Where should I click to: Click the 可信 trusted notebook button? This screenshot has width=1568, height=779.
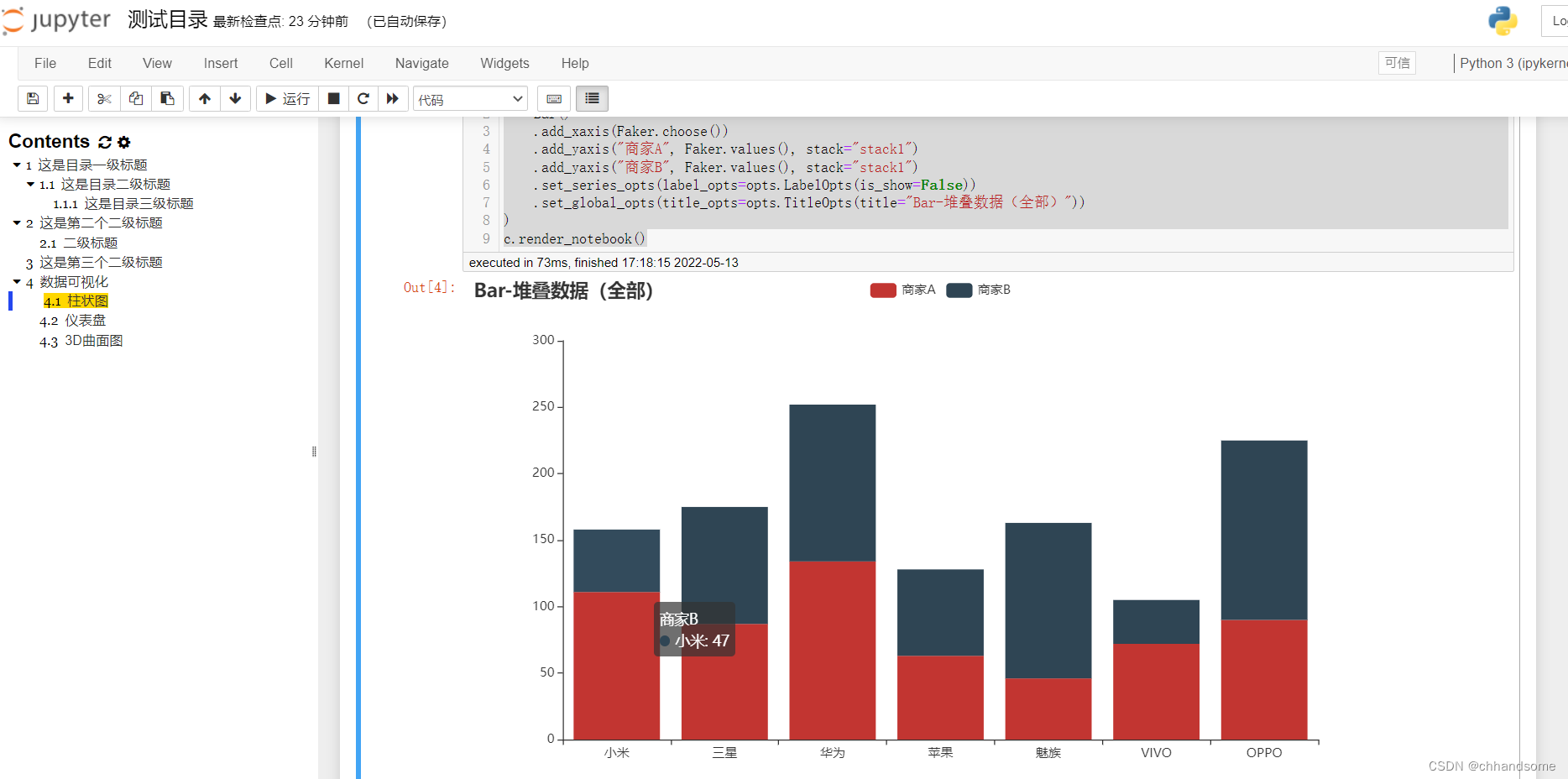click(x=1397, y=63)
